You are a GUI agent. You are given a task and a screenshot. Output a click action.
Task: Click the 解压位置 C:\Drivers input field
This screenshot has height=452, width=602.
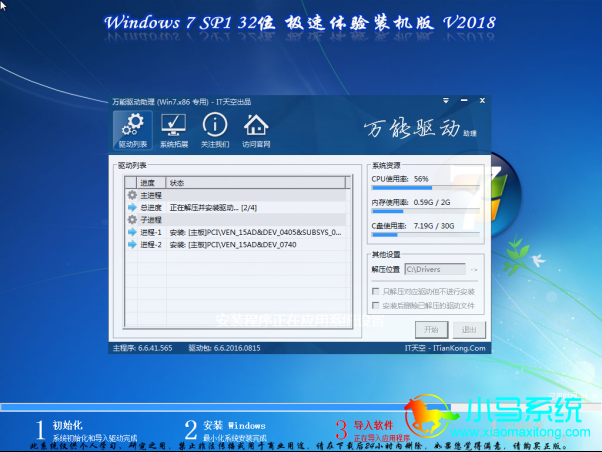[435, 269]
